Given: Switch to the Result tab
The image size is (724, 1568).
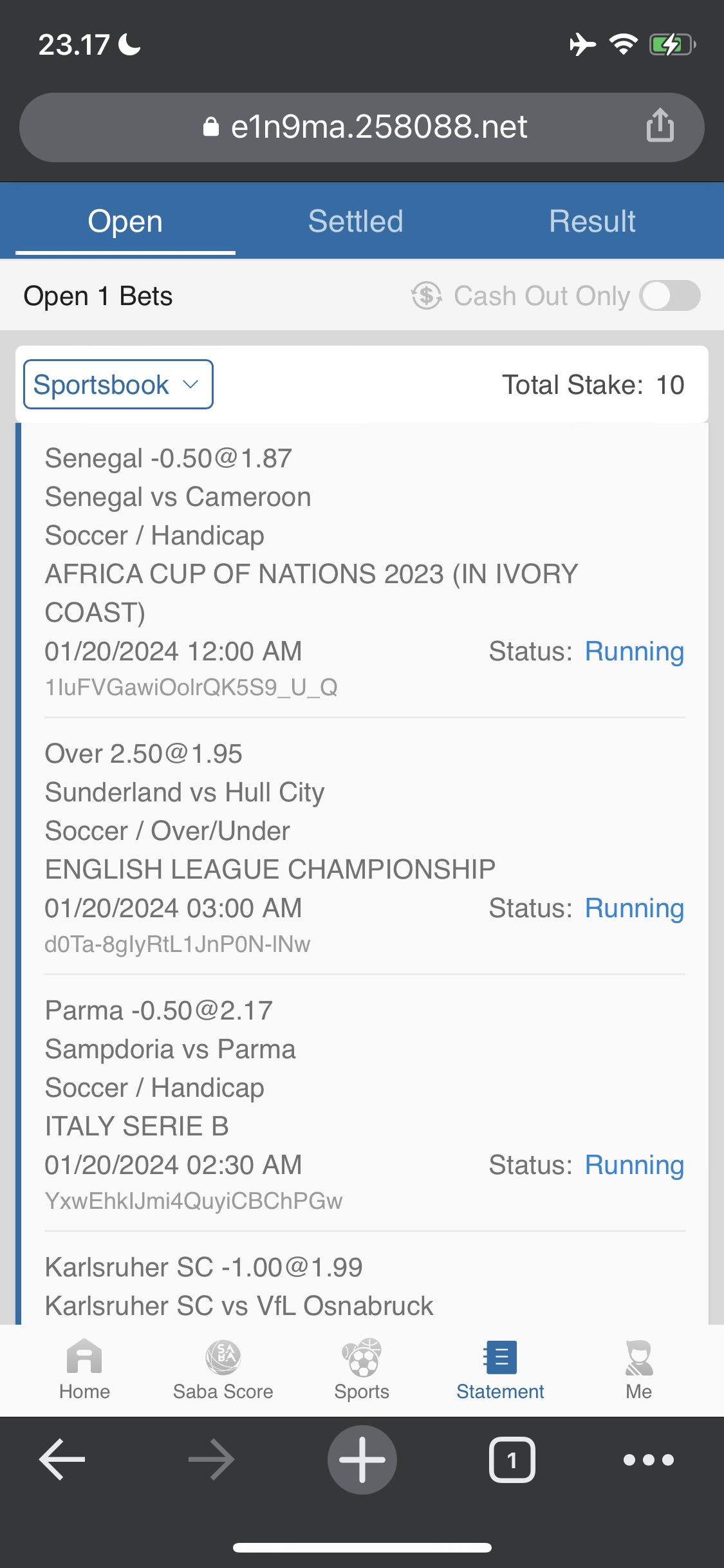Looking at the screenshot, I should (x=592, y=221).
